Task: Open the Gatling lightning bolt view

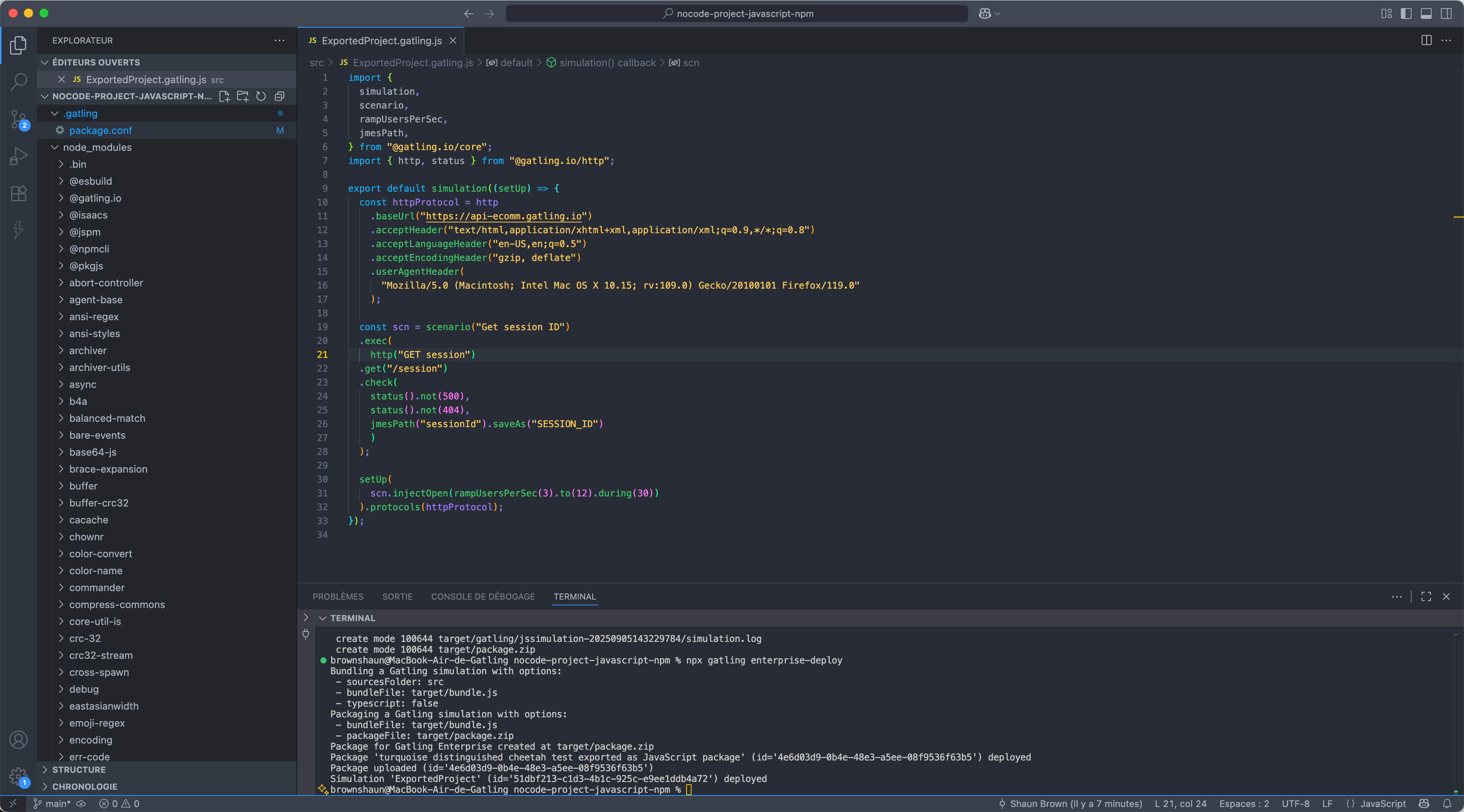Action: click(18, 229)
